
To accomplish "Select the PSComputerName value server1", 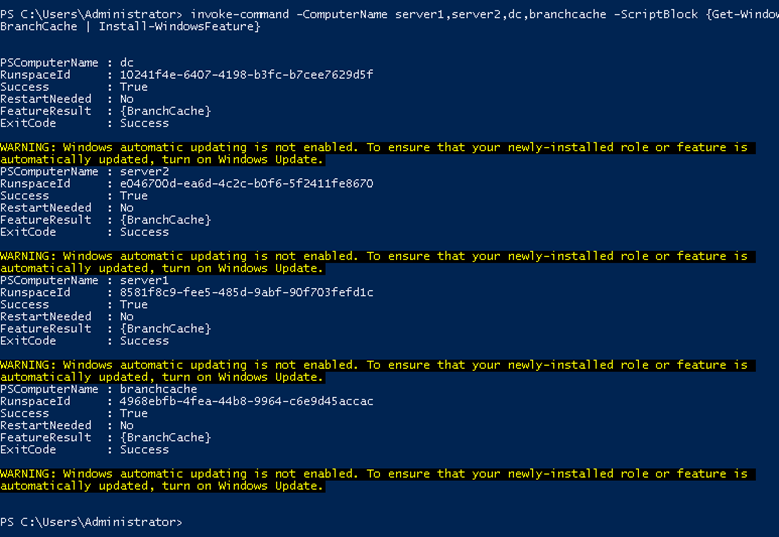I will (144, 280).
